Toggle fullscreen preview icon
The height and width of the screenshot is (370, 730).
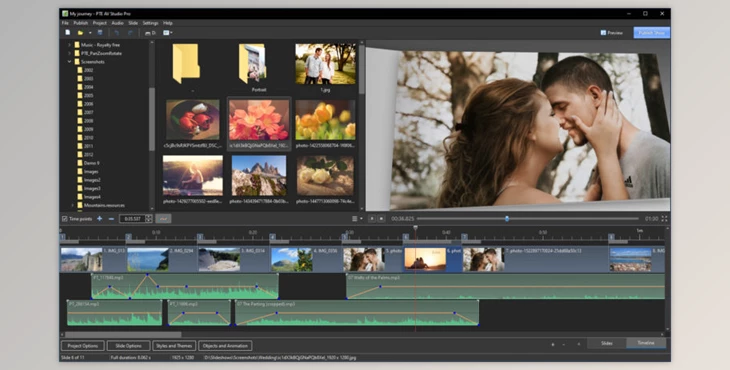664,218
